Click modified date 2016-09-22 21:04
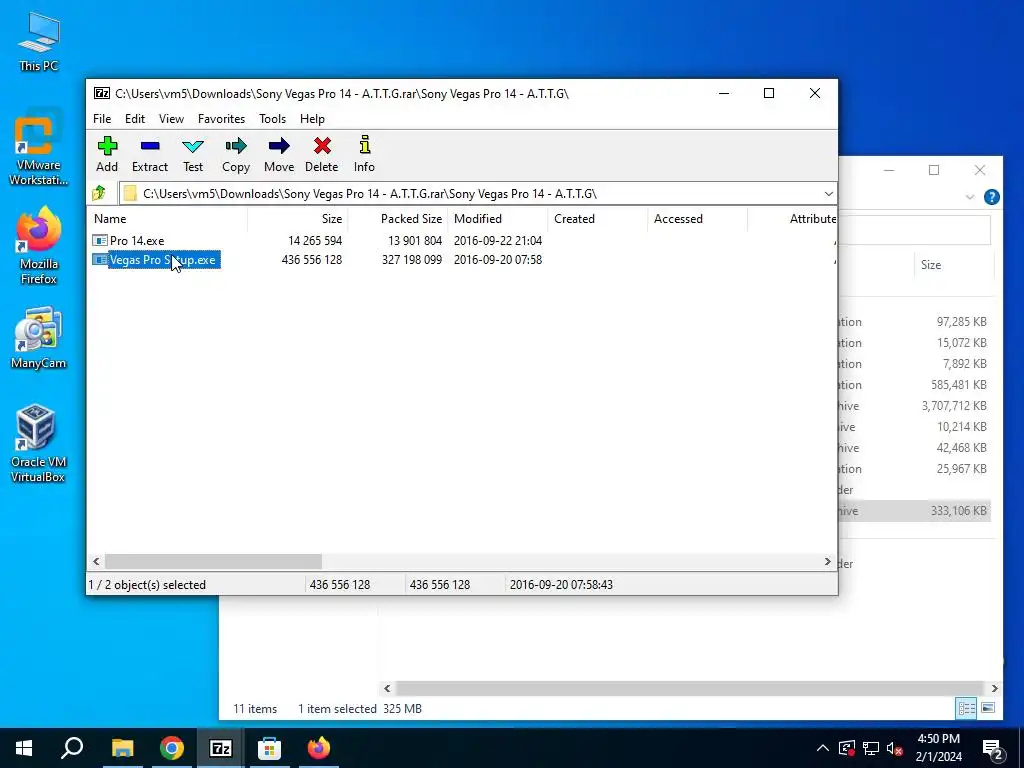This screenshot has height=768, width=1024. tap(498, 241)
